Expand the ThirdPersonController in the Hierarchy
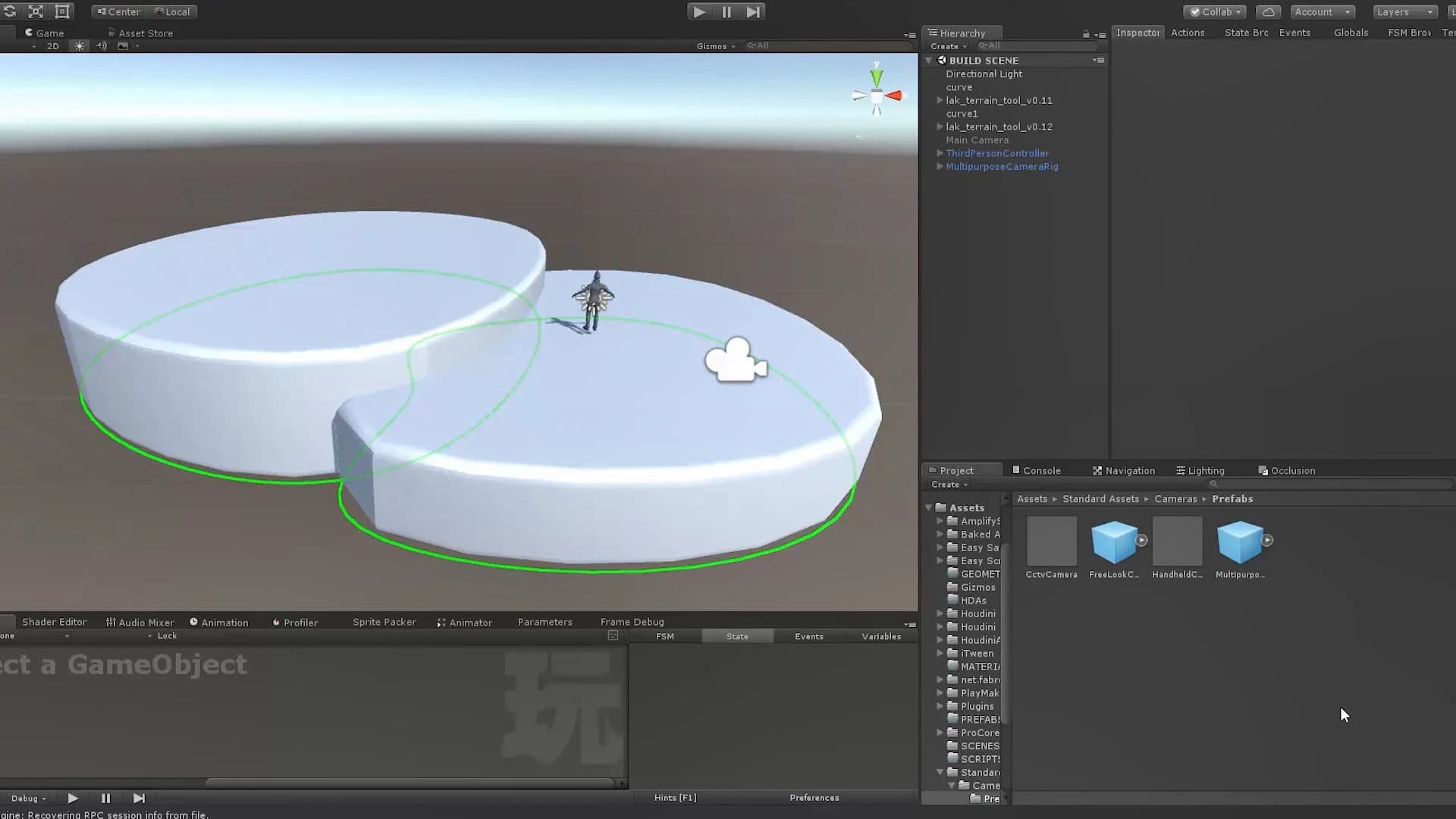This screenshot has width=1456, height=819. tap(940, 153)
